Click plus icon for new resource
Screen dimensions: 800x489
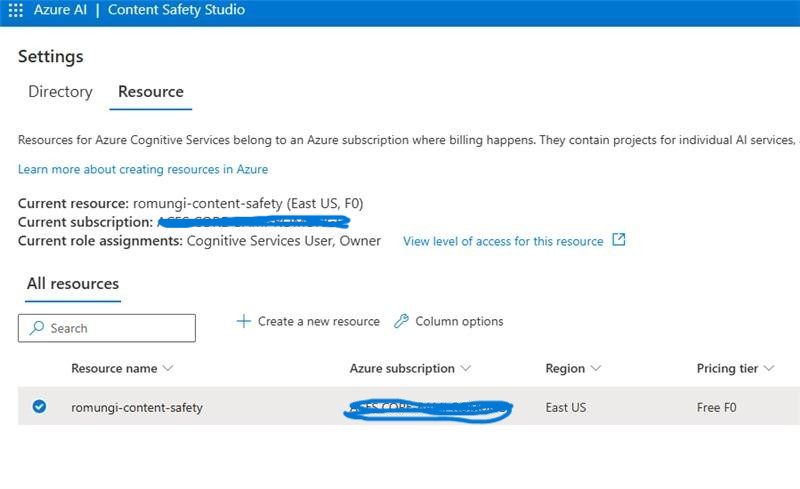click(244, 321)
